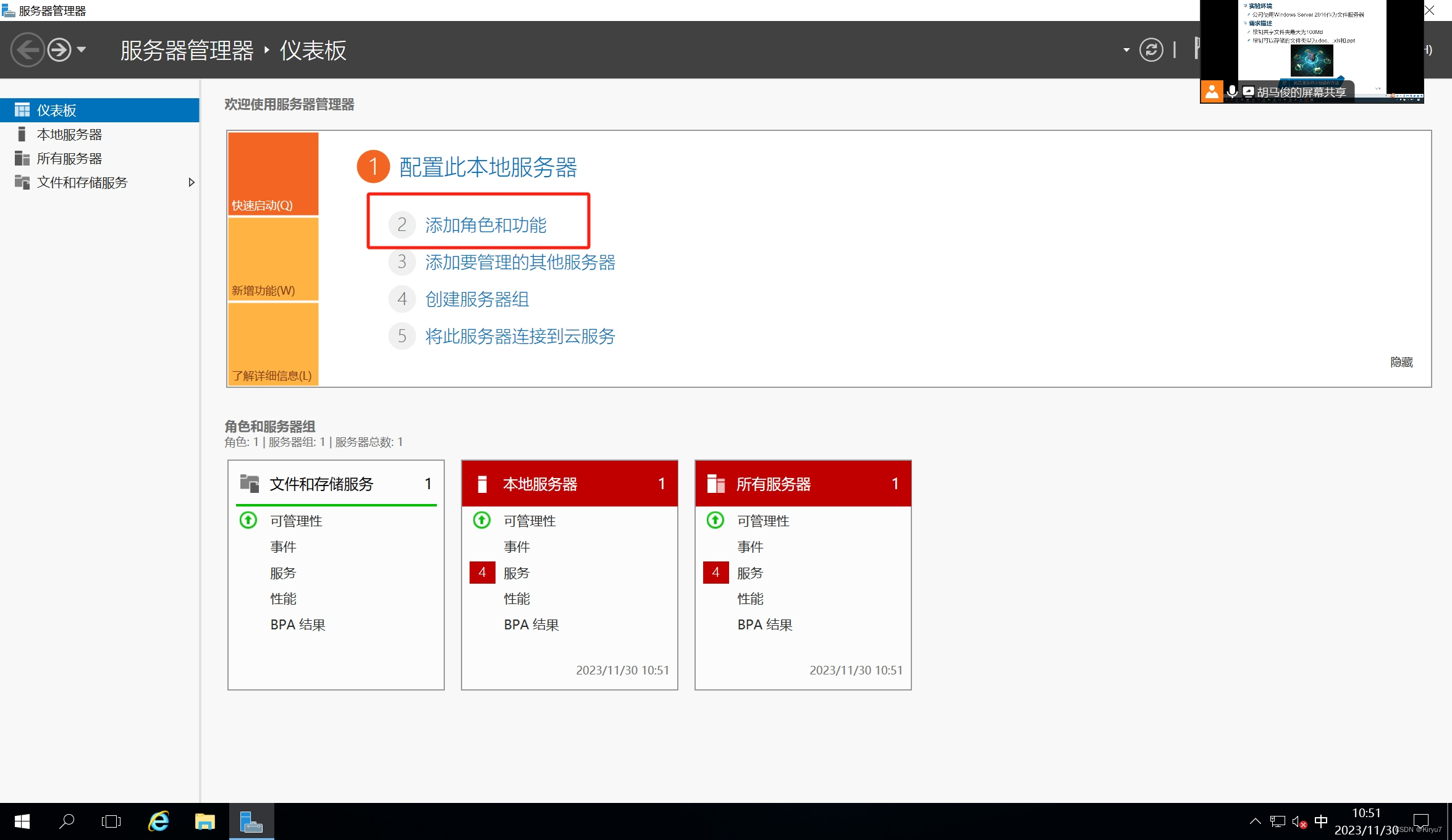Screen dimensions: 1452x840
Task: Select 本地服务器 in the sidebar
Action: pos(69,135)
